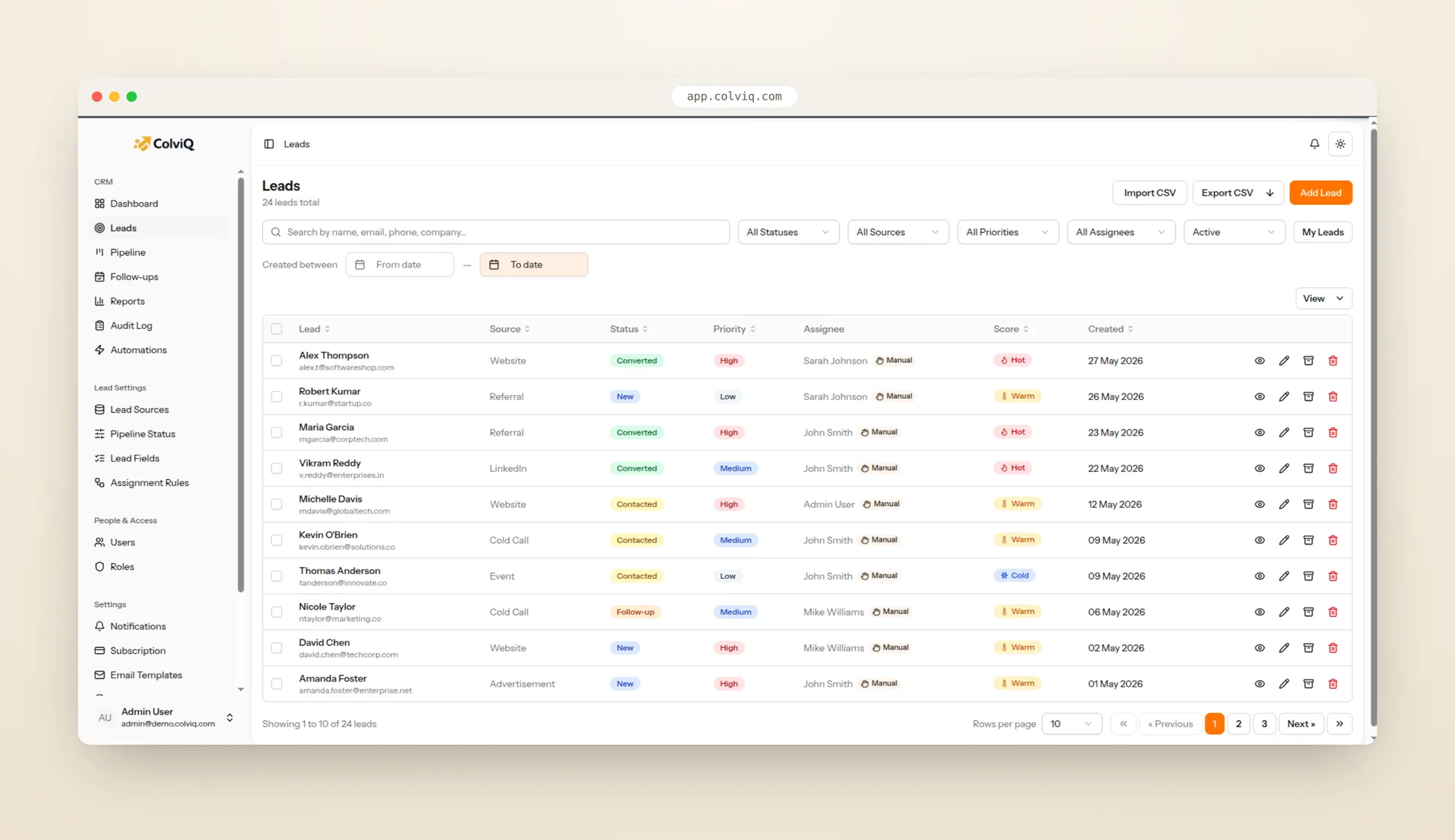
Task: View Kevin O'Brien lead with eye icon
Action: (1259, 540)
